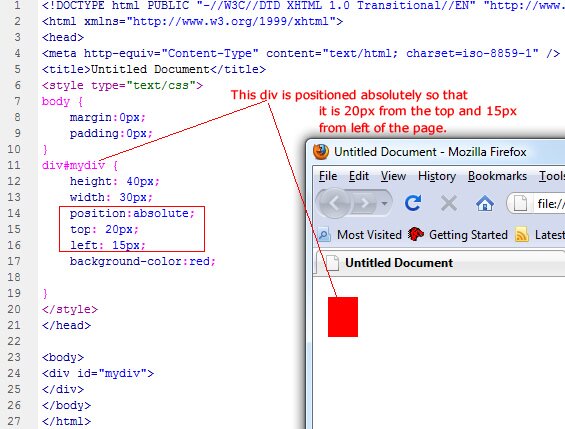
Task: Go to the Home page icon
Action: pyautogui.click(x=485, y=203)
